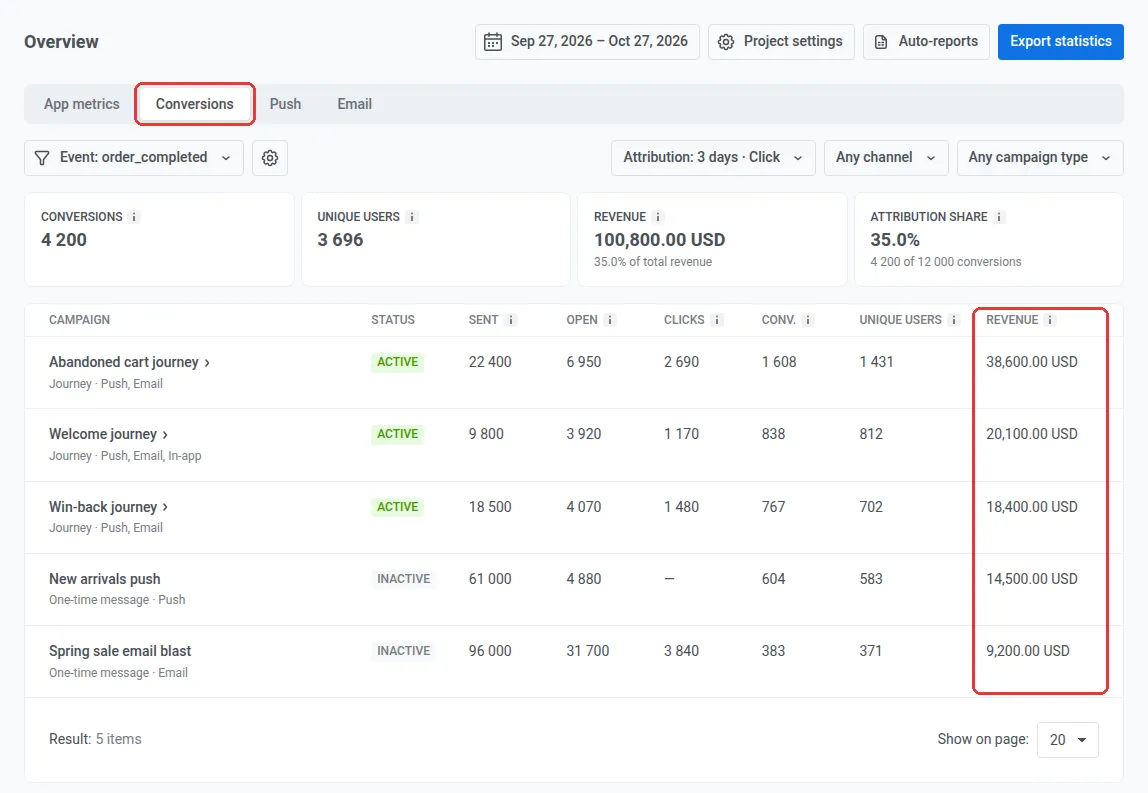1148x793 pixels.
Task: Open the Abandoned cart journey campaign
Action: pos(124,362)
